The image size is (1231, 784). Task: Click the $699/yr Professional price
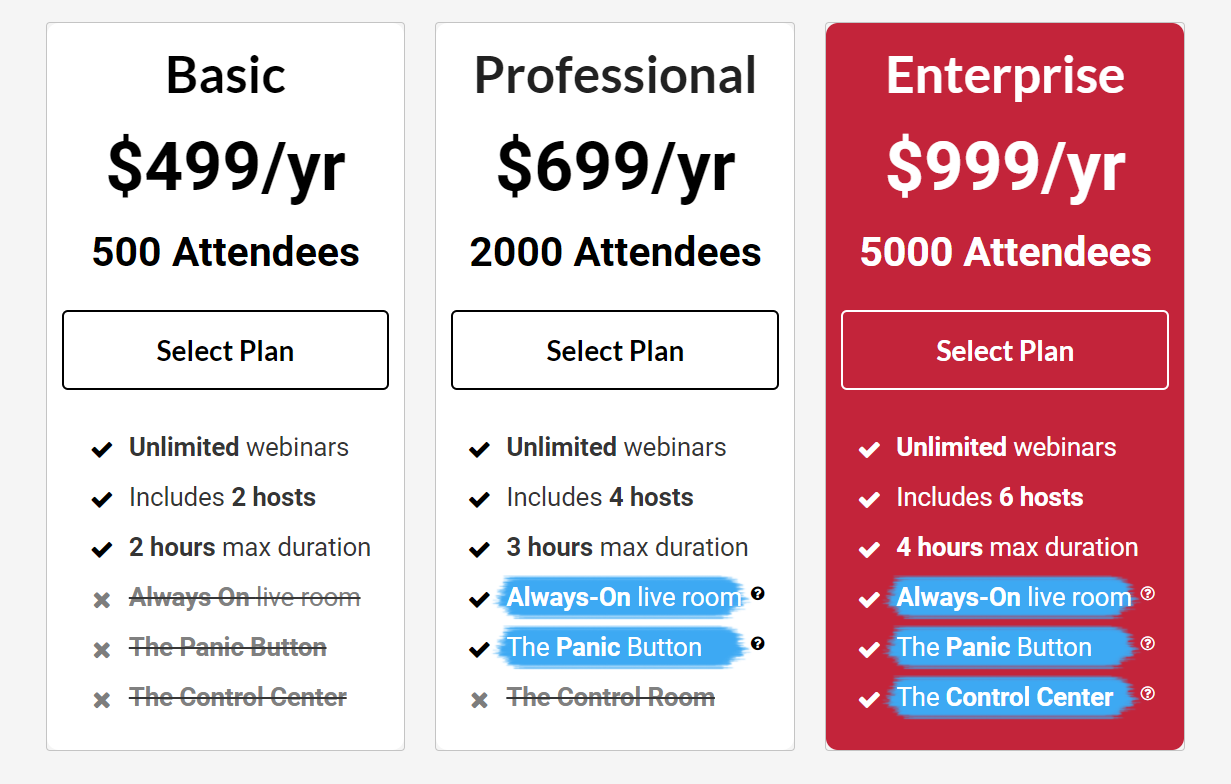615,166
